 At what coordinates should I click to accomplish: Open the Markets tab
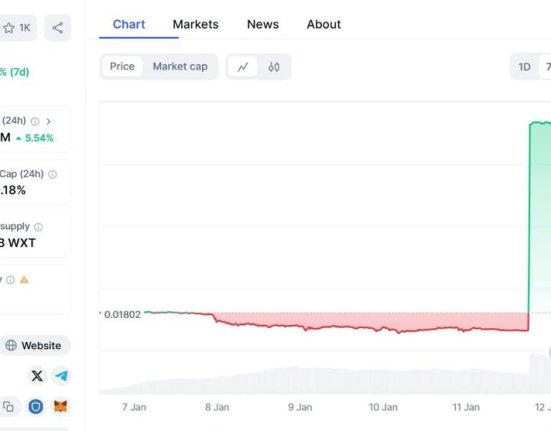click(x=195, y=24)
